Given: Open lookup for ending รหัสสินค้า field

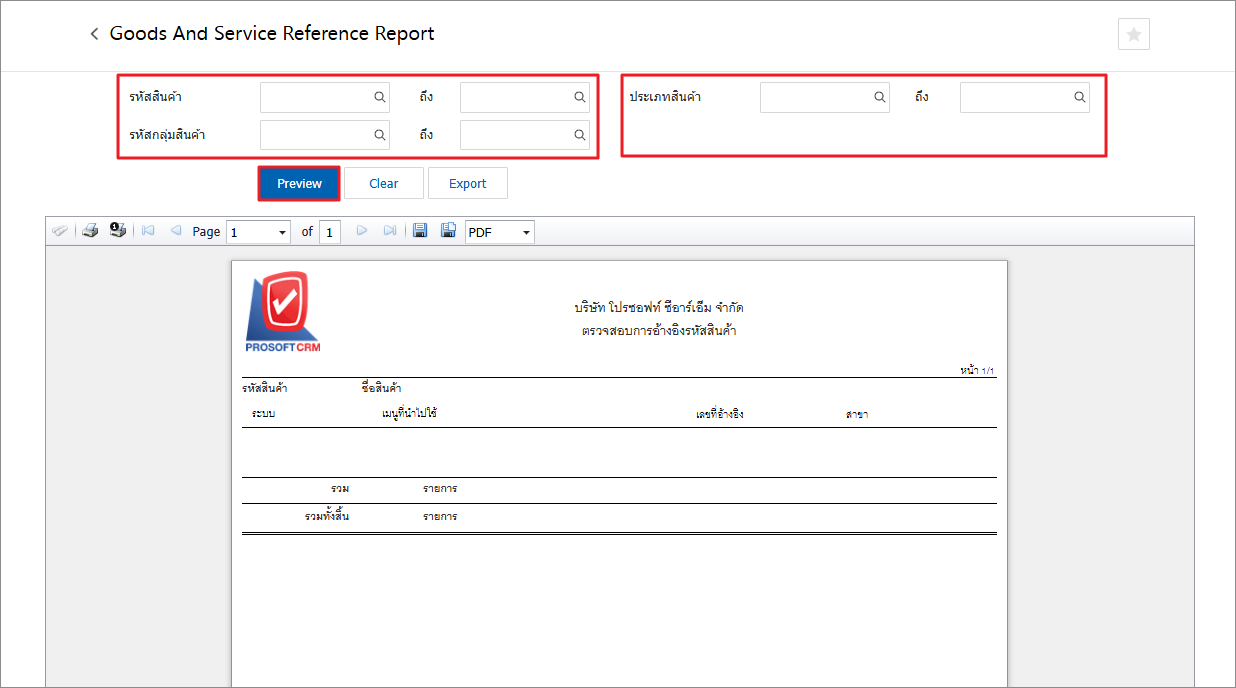Looking at the screenshot, I should (x=579, y=97).
